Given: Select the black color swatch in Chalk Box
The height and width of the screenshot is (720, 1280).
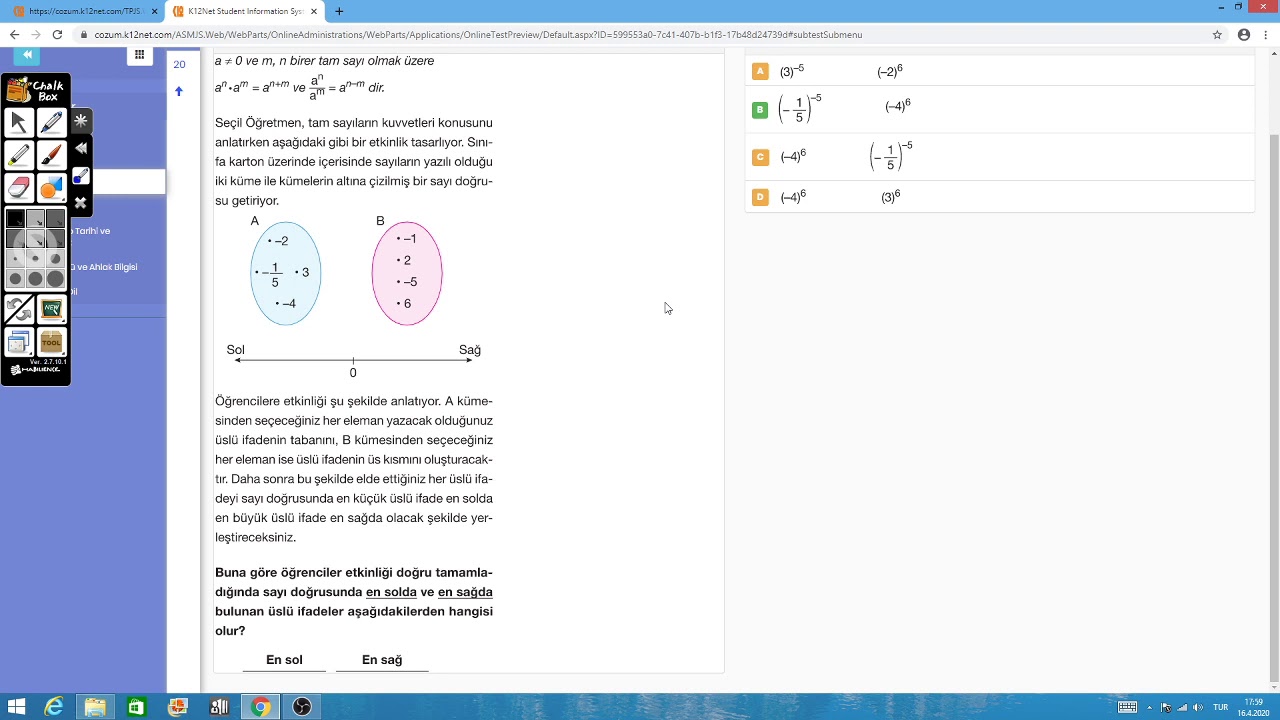Looking at the screenshot, I should coord(15,218).
